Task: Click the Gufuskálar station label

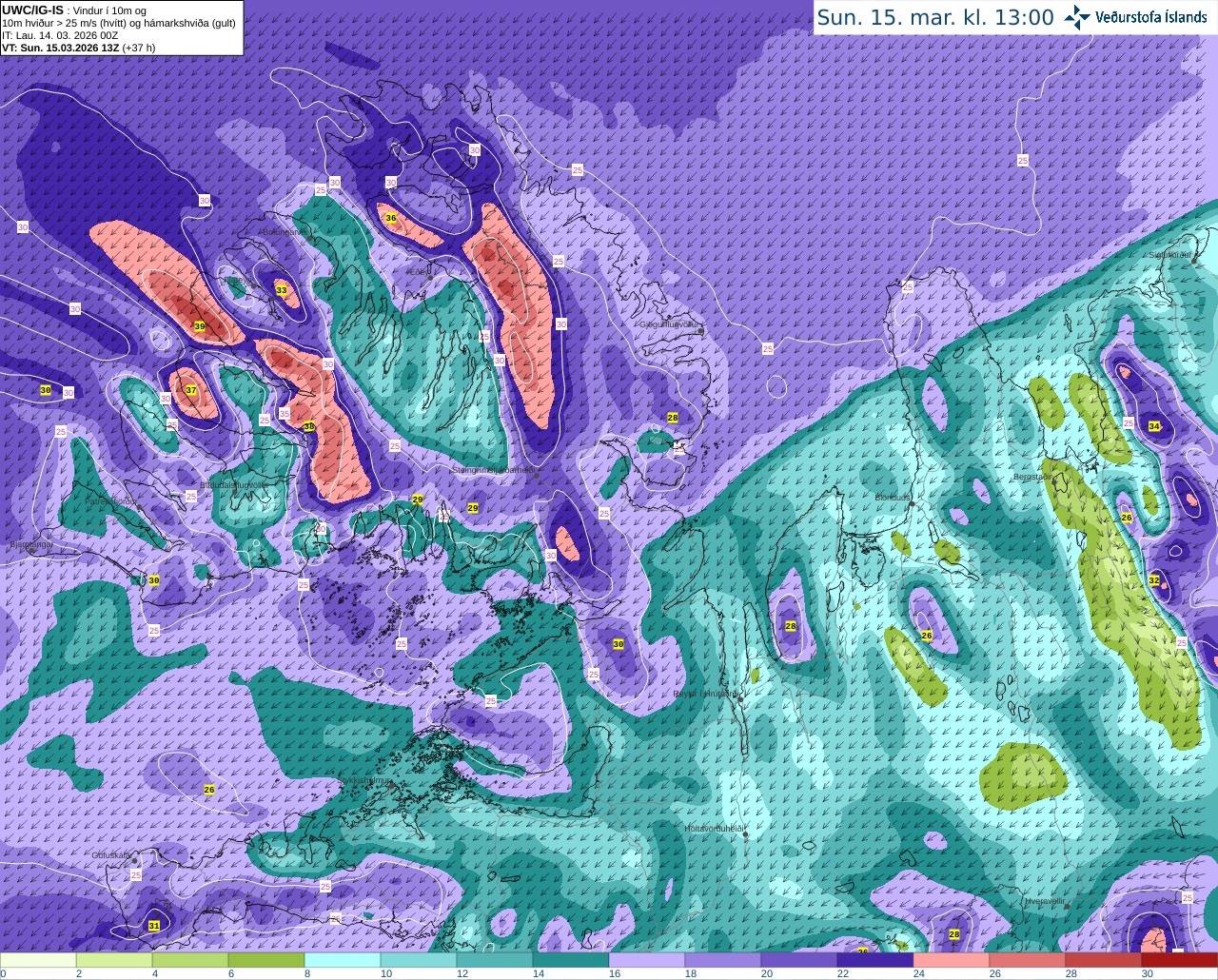Action: [x=111, y=854]
